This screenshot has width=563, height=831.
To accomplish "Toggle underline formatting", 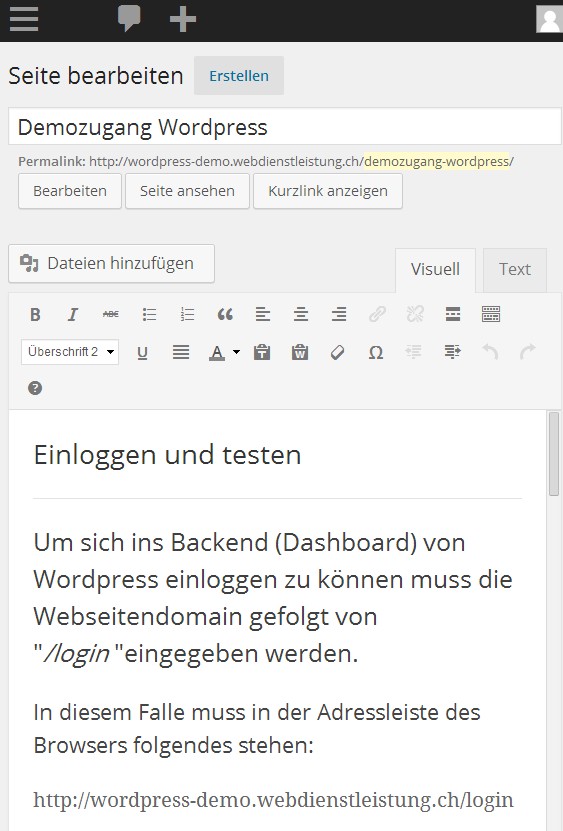I will click(142, 352).
